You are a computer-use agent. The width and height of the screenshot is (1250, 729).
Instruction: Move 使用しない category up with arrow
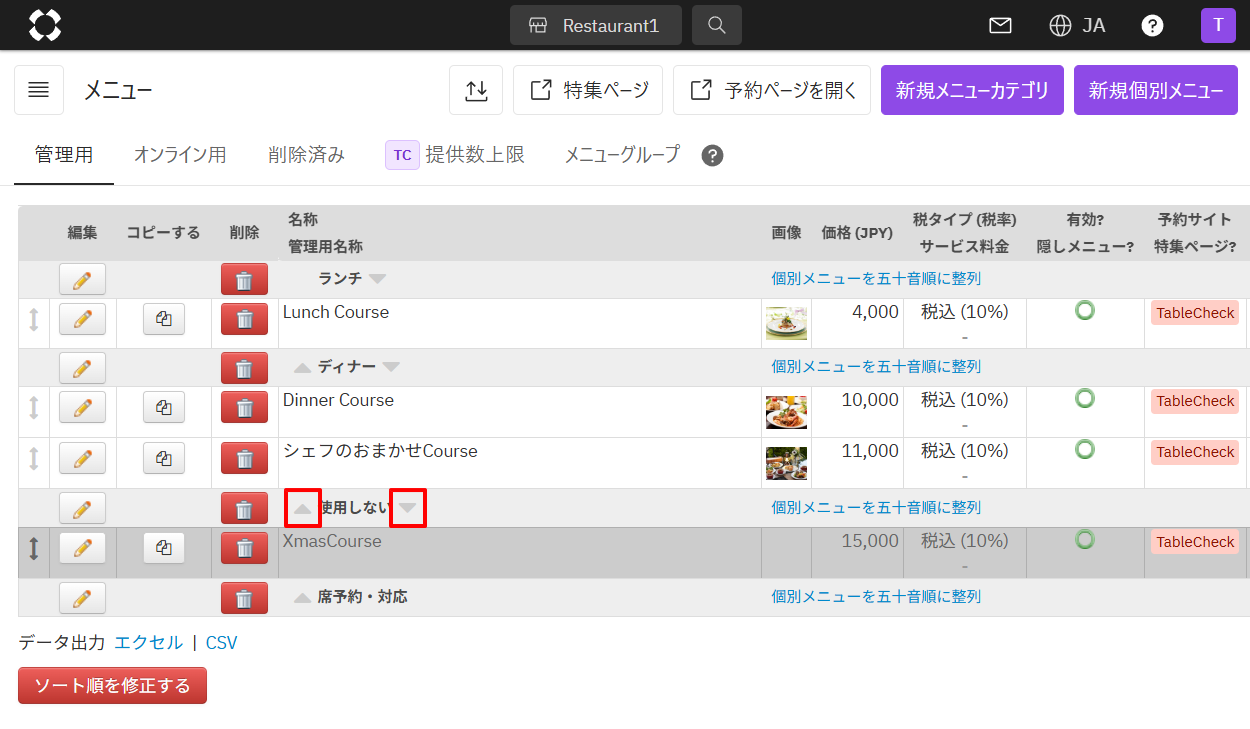point(303,508)
